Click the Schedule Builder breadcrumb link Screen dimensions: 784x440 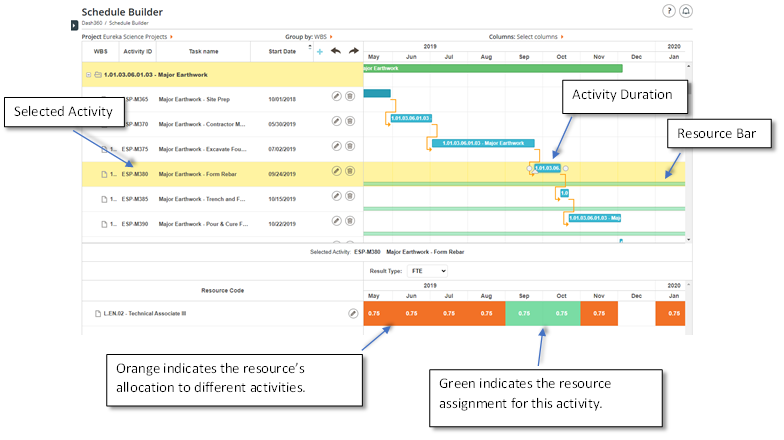tap(128, 23)
